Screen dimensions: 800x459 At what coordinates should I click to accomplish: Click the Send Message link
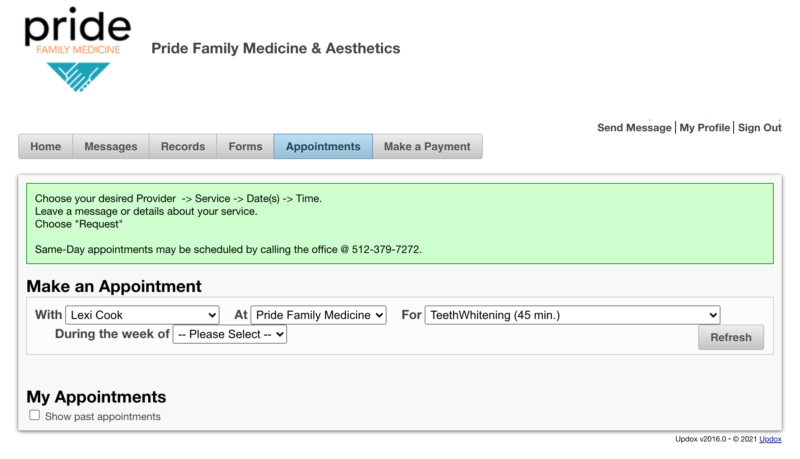point(634,128)
